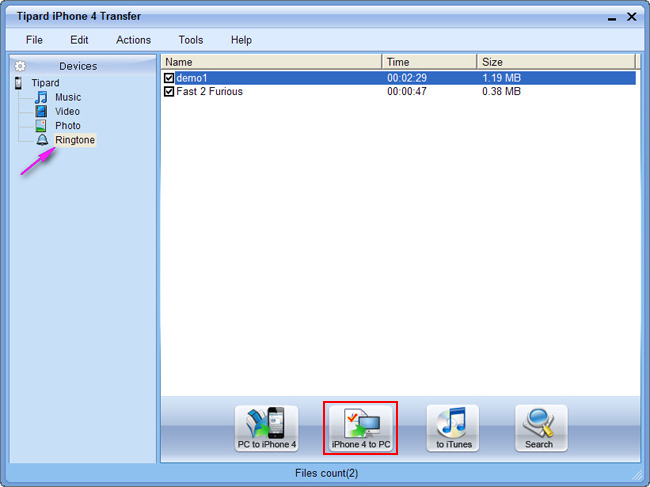
Task: Sort by the Name column header
Action: point(271,62)
